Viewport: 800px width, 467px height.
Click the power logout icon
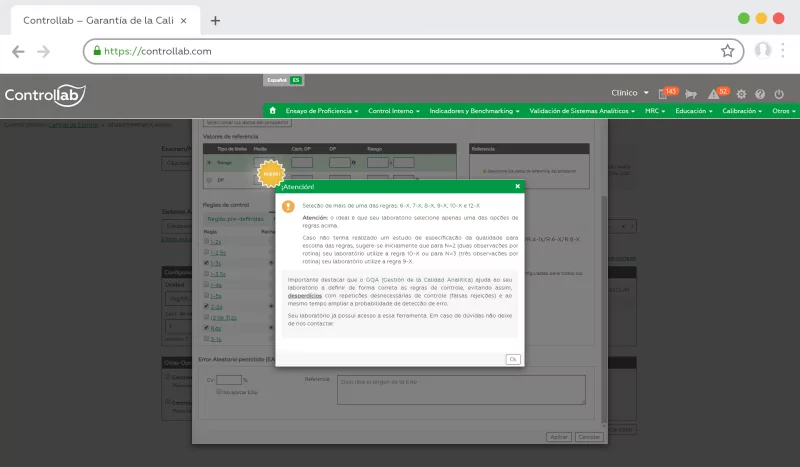pyautogui.click(x=780, y=94)
